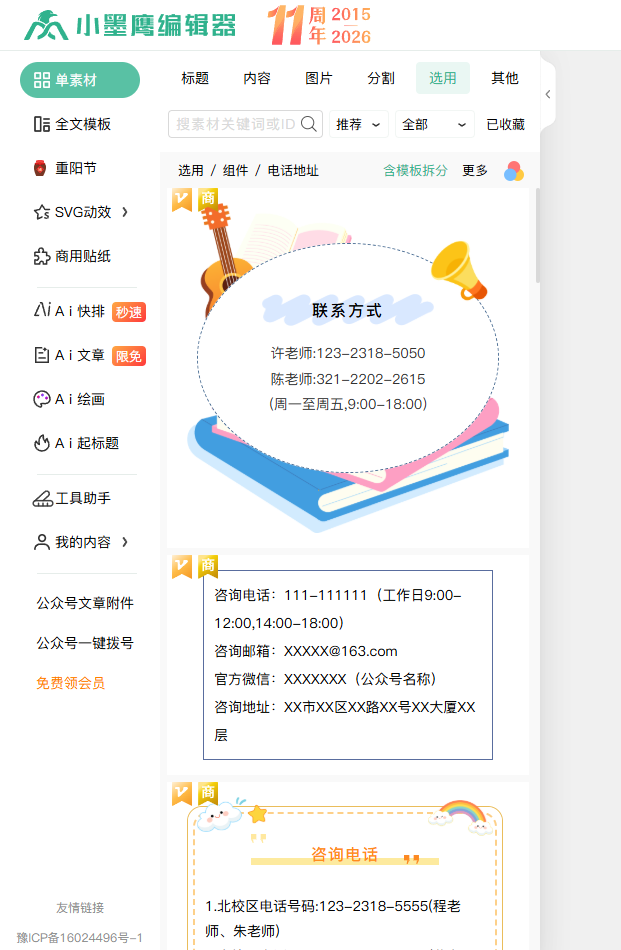Click the 我的内容 user icon

click(42, 542)
